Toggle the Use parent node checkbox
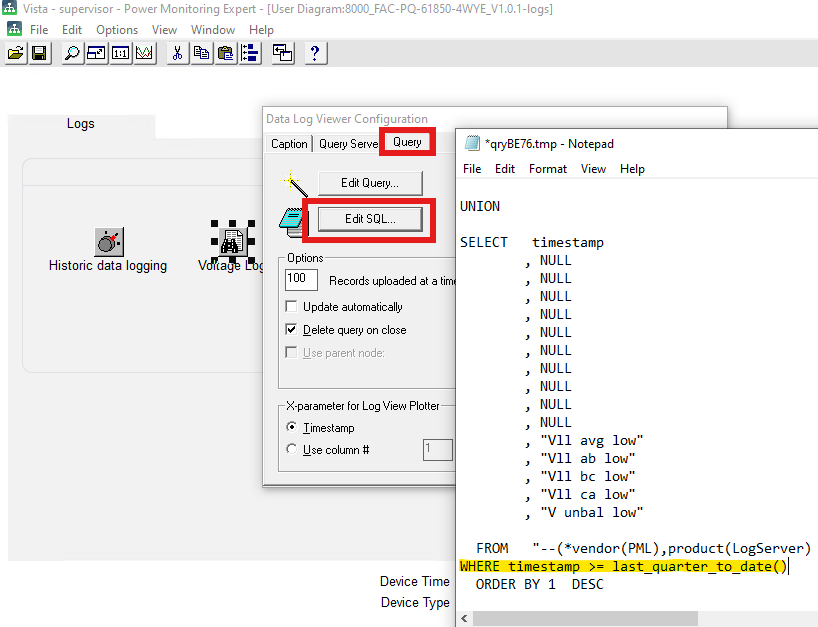Viewport: 818px width, 627px height. coord(291,352)
